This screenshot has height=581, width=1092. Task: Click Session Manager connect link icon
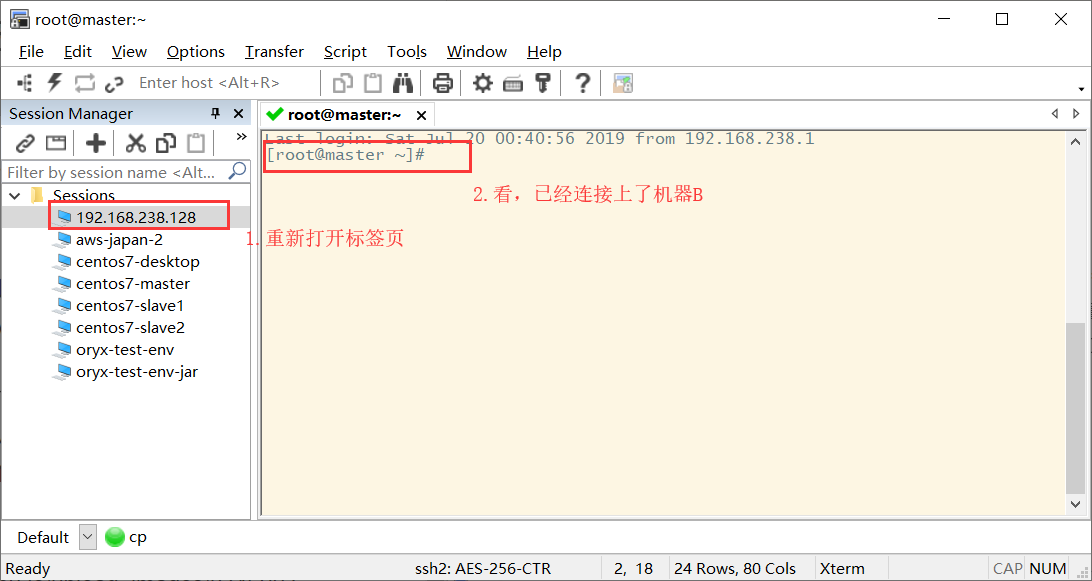(x=25, y=144)
